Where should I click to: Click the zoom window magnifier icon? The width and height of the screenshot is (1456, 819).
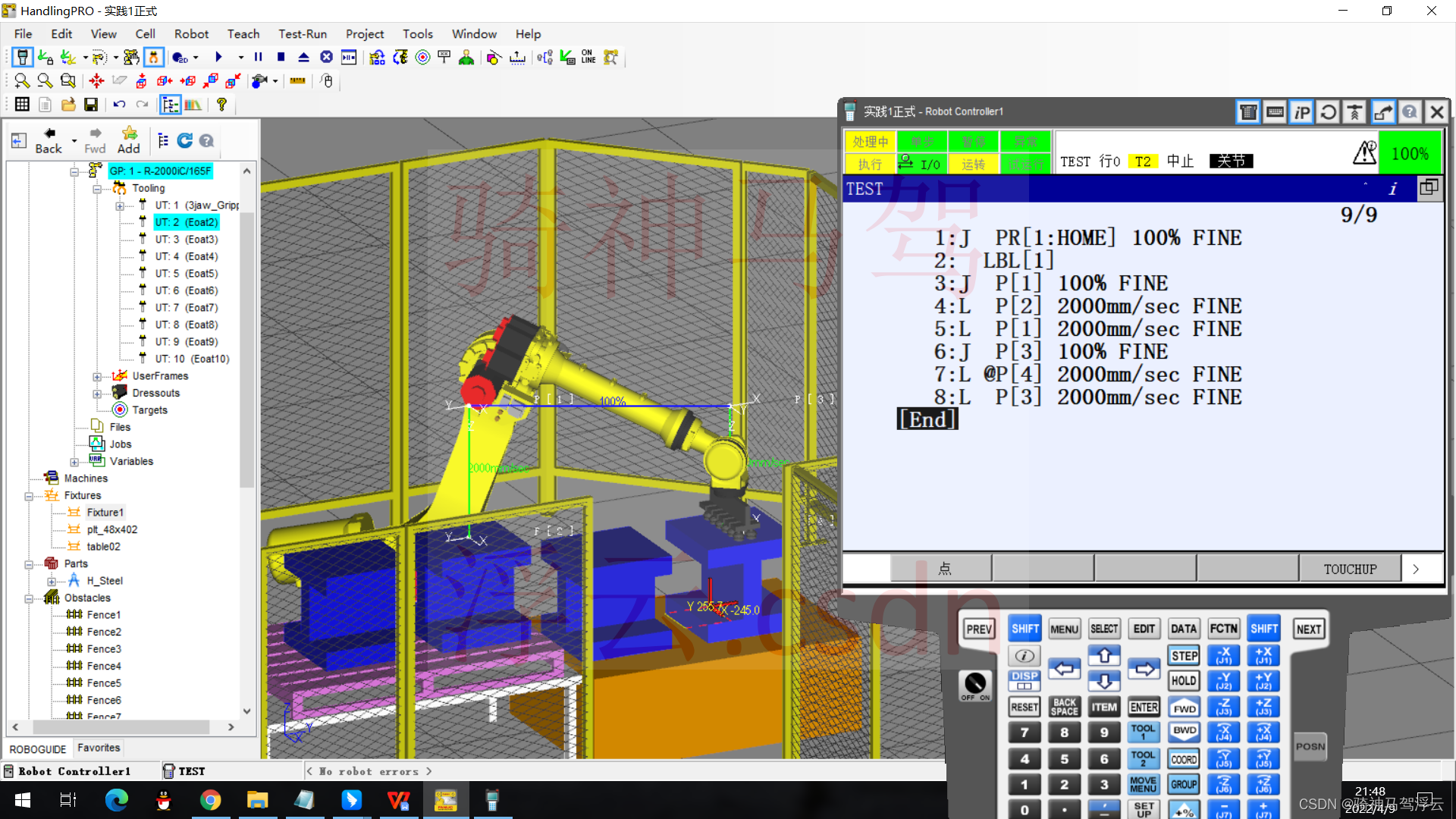[x=68, y=80]
